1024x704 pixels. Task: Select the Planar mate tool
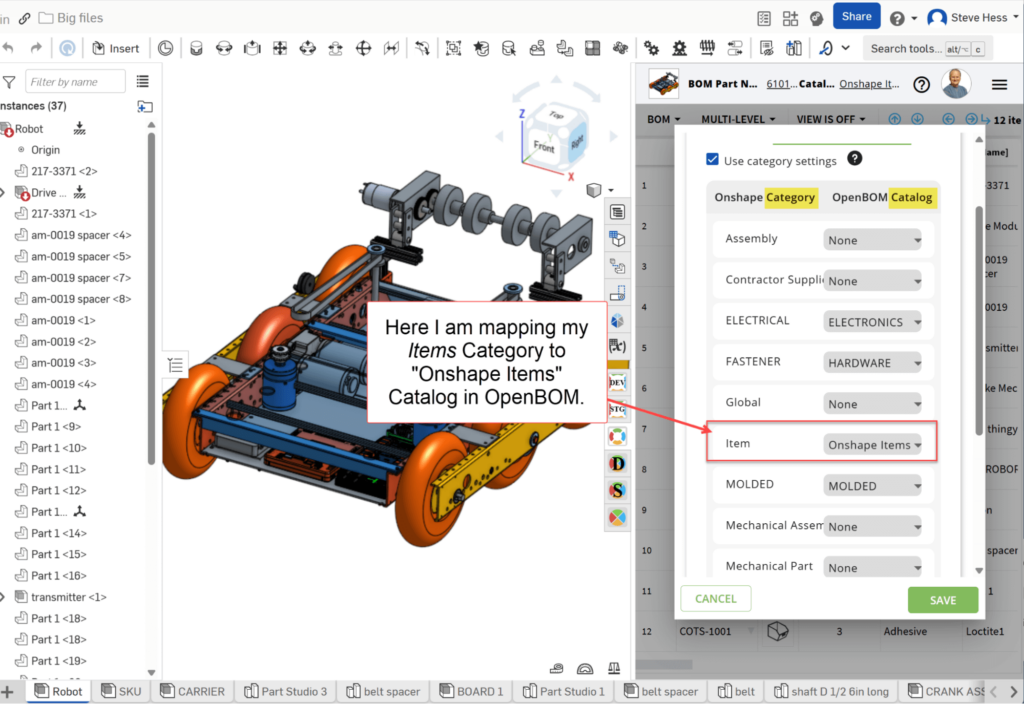(x=280, y=48)
